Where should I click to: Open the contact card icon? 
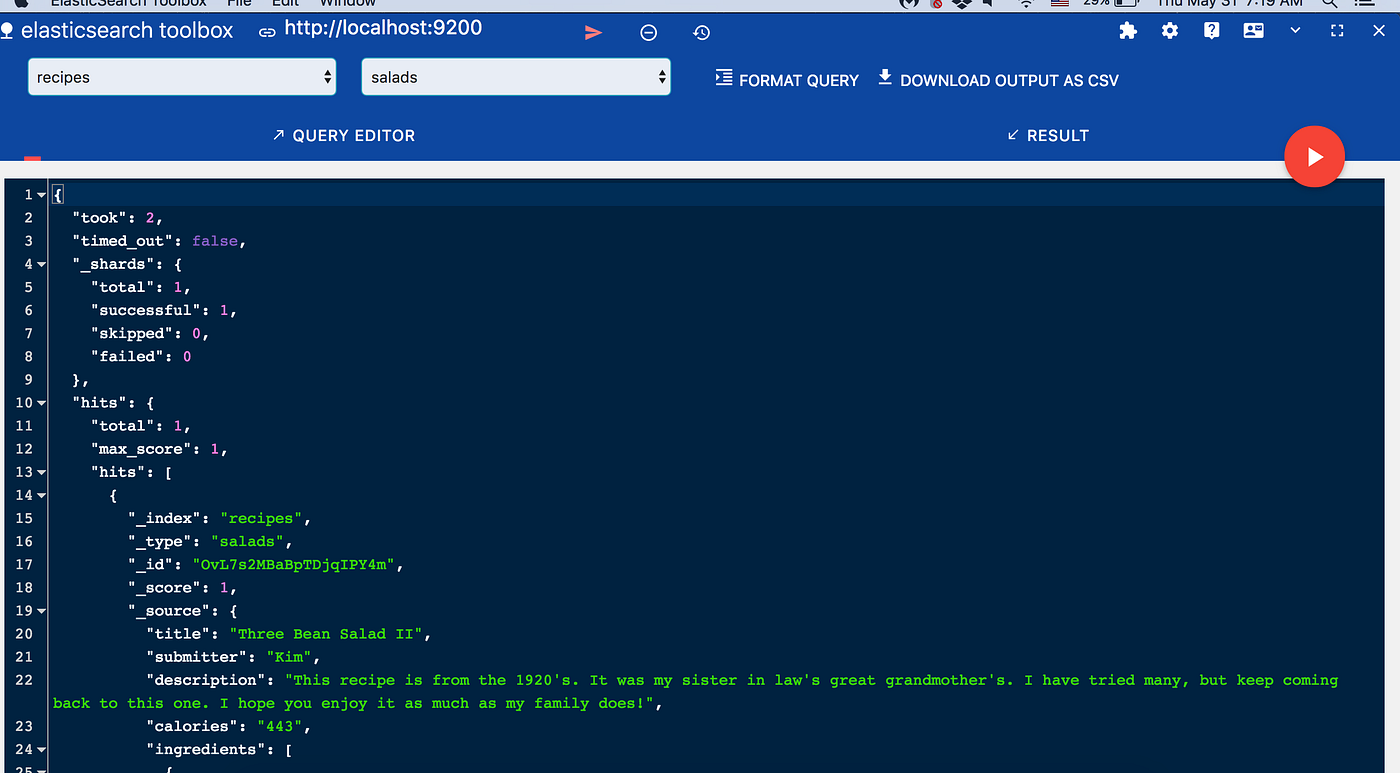pyautogui.click(x=1253, y=31)
